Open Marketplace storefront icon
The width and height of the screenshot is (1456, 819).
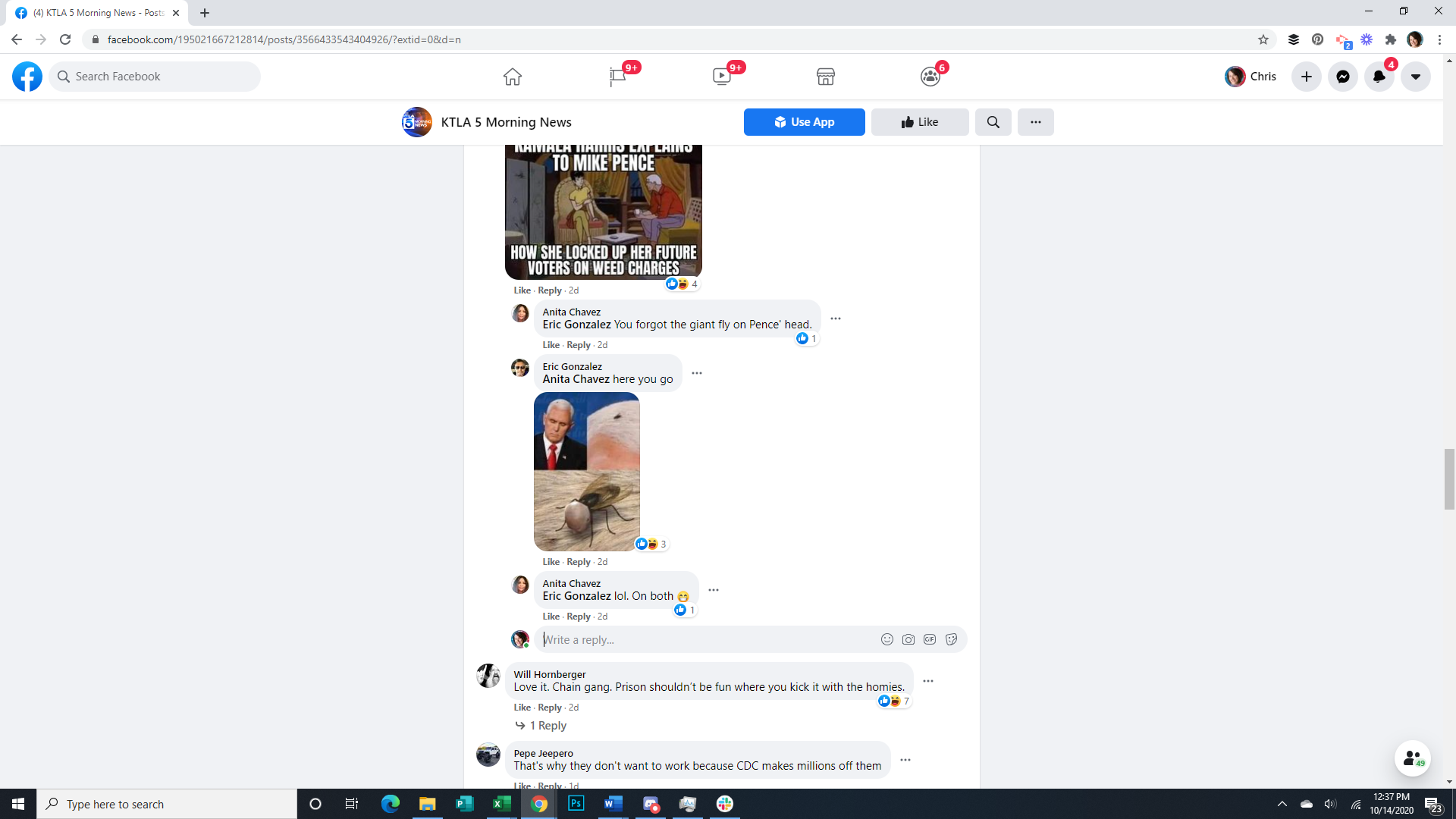[x=826, y=77]
